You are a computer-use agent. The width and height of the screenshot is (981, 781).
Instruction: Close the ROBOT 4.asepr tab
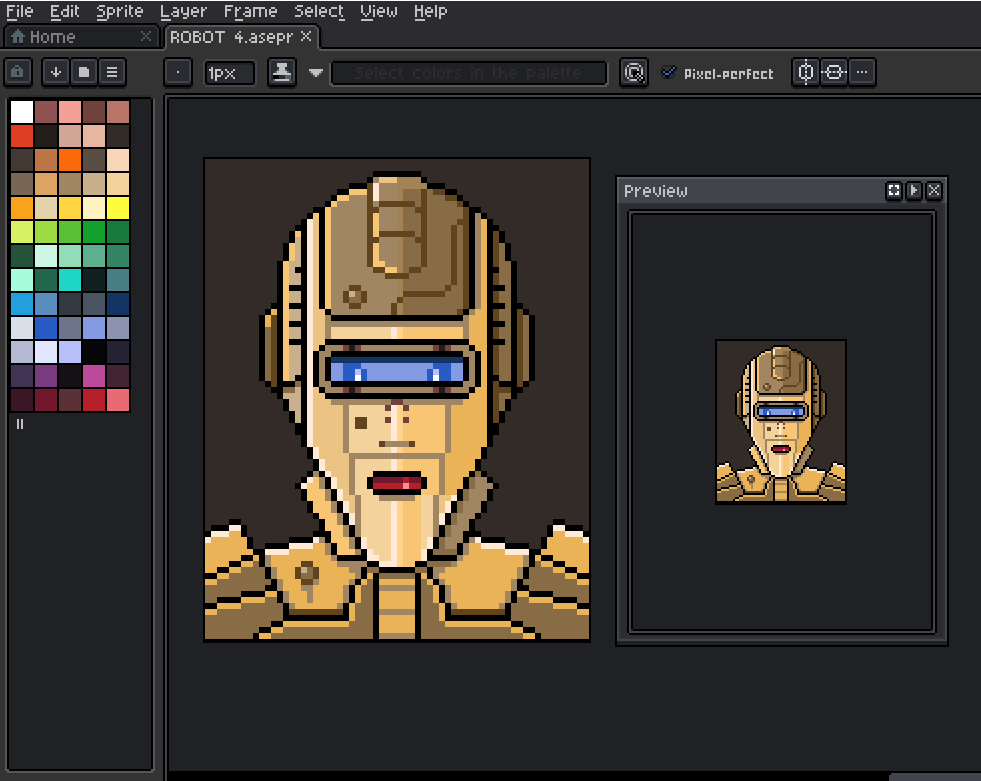pyautogui.click(x=307, y=36)
